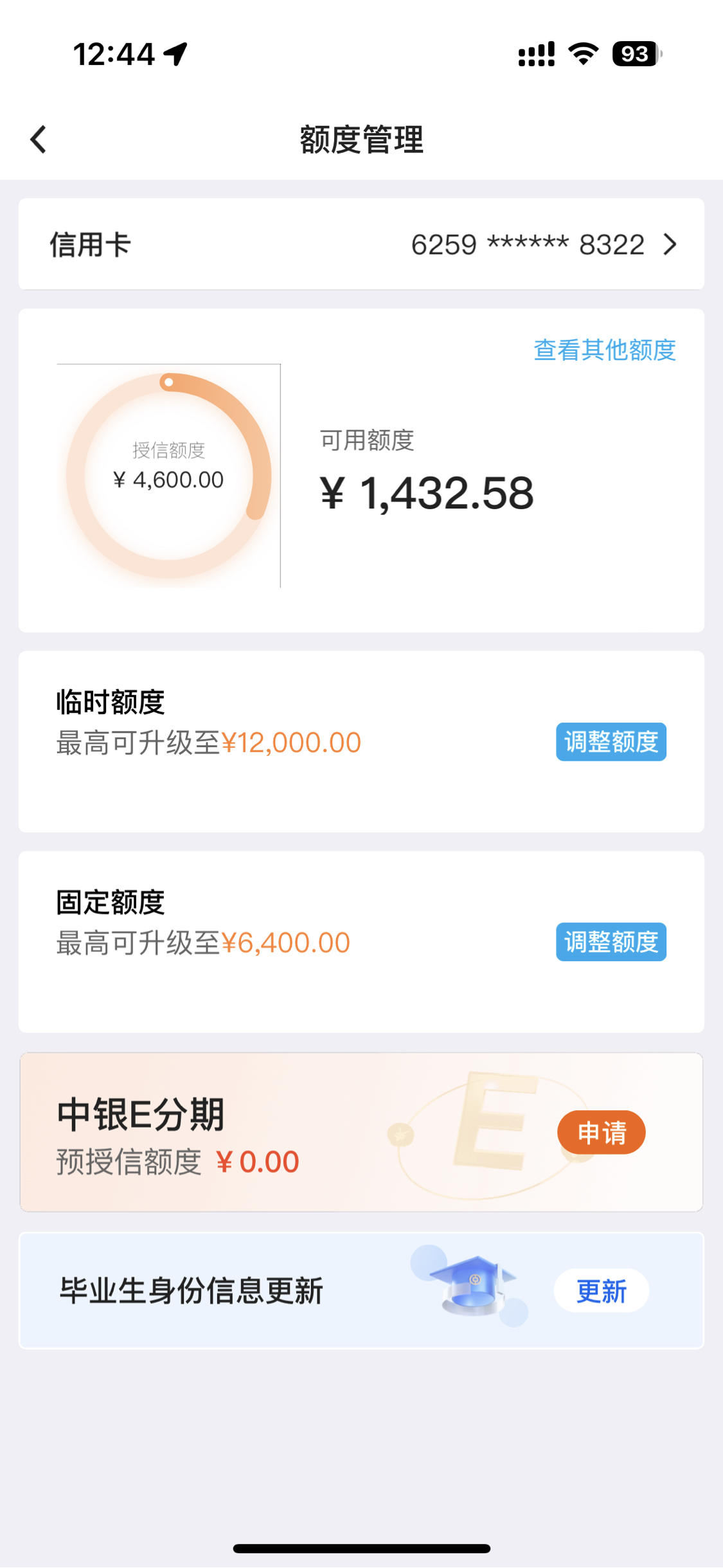
Task: Tap the 可用额度 amount ¥1,432.58
Action: point(427,494)
